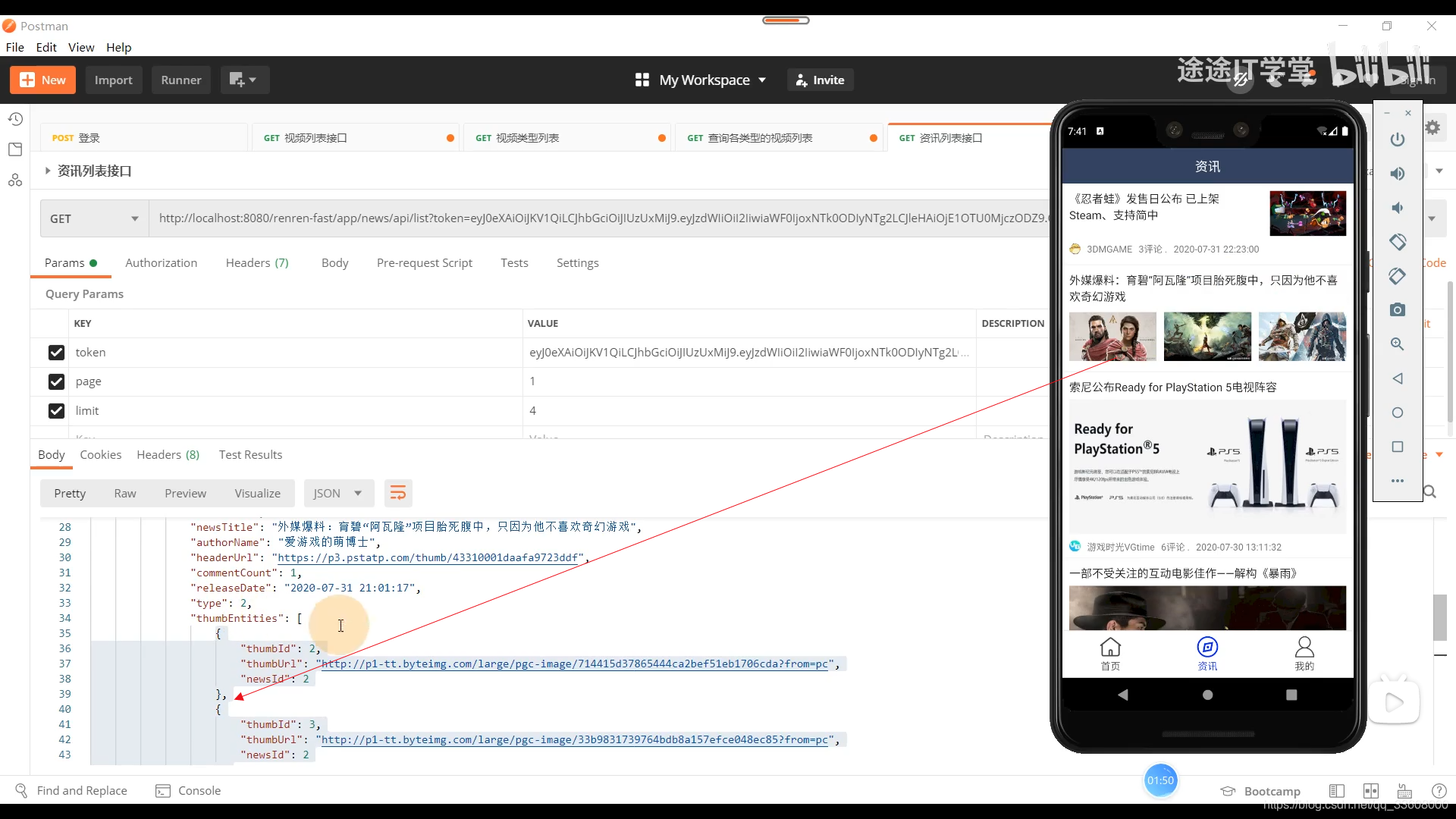The height and width of the screenshot is (819, 1456).
Task: Switch to the 查询各类型的视频列表 tab
Action: [x=778, y=138]
